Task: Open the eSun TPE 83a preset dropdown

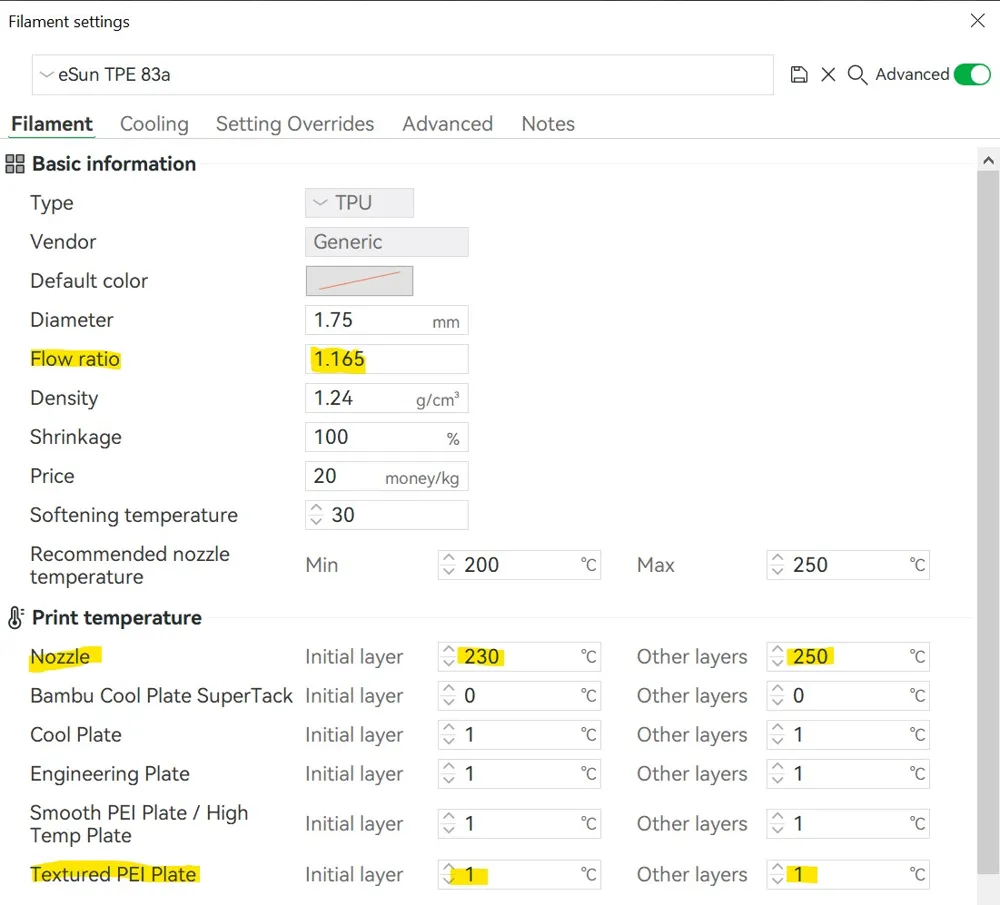Action: [x=402, y=75]
